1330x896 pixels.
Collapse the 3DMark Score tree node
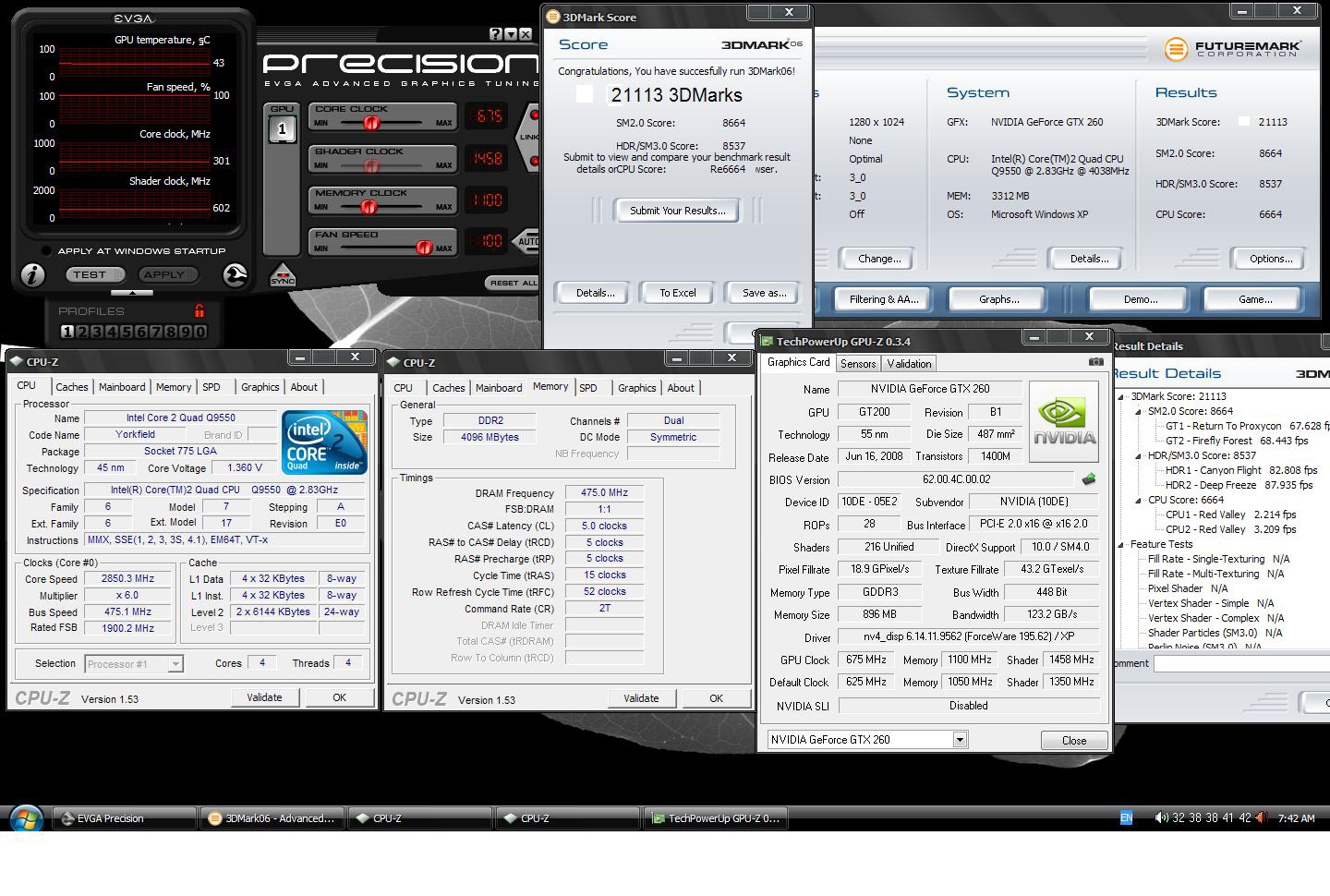tap(1122, 397)
